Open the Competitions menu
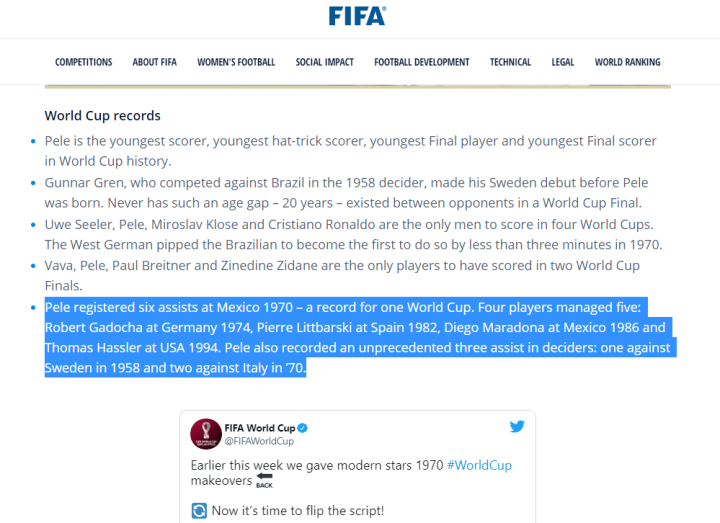The height and width of the screenshot is (523, 720). [x=84, y=62]
